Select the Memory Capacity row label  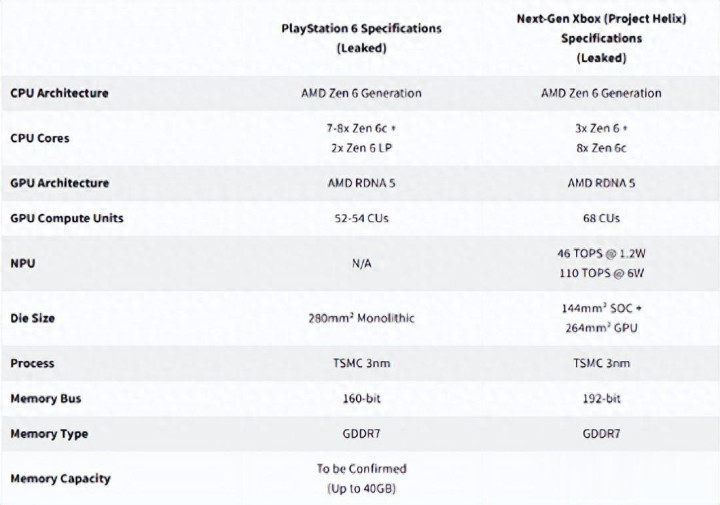click(60, 478)
